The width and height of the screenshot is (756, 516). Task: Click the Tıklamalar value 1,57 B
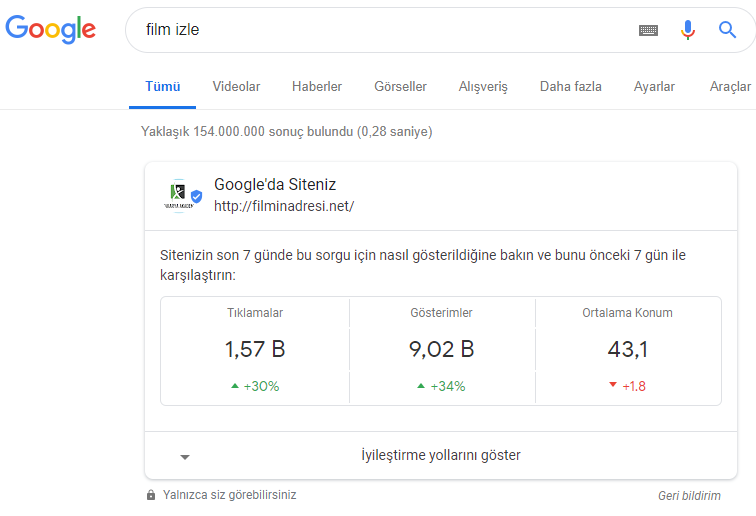pos(255,349)
